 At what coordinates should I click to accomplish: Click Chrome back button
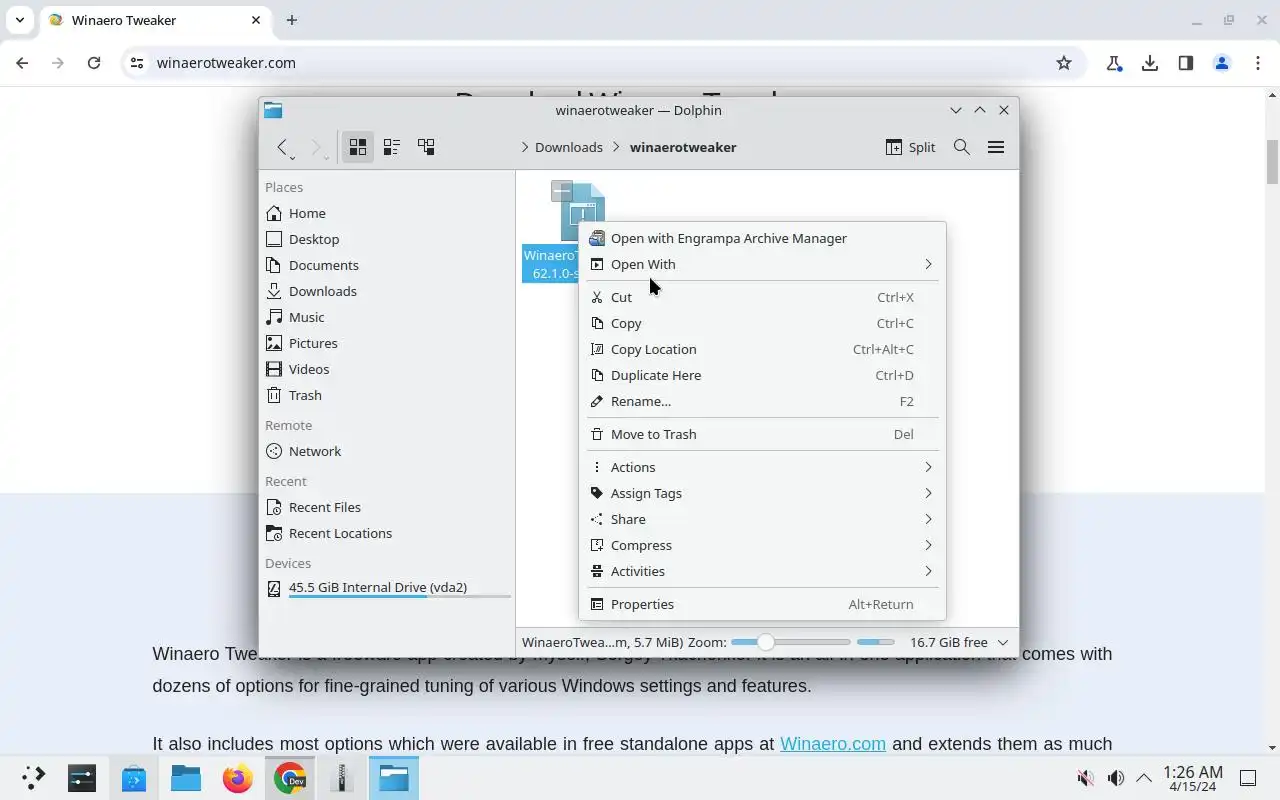point(22,63)
